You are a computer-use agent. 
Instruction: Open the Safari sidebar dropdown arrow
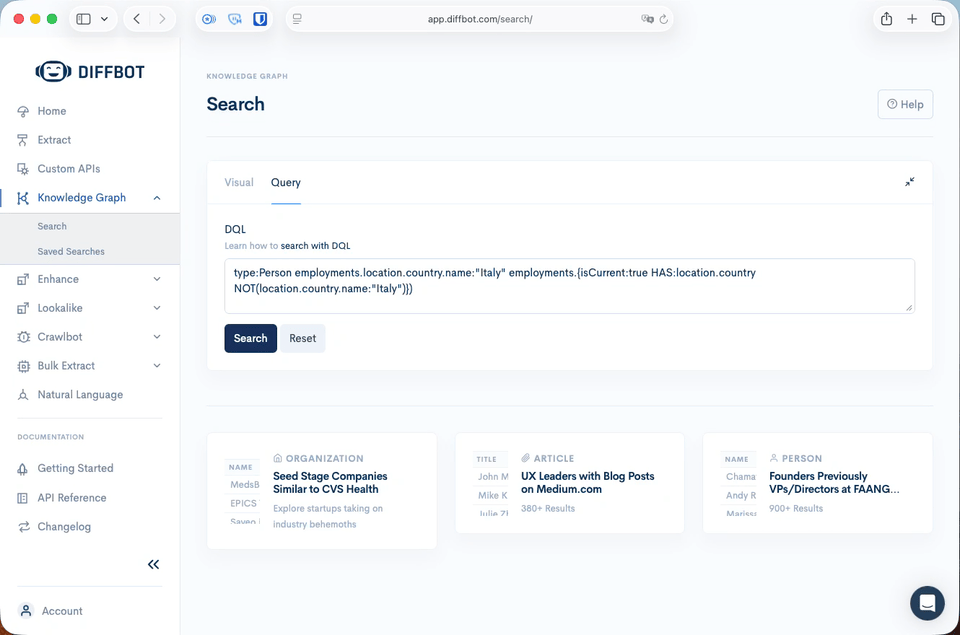[105, 19]
